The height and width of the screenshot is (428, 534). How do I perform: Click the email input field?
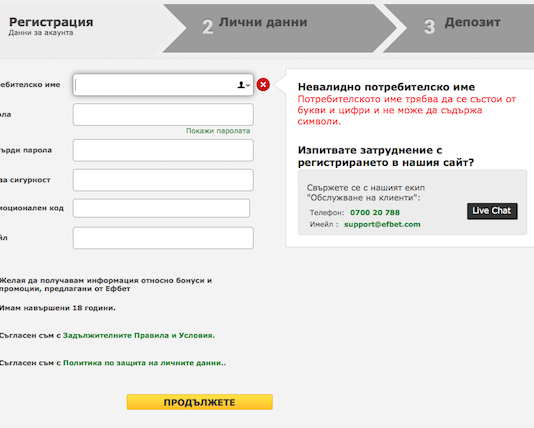tap(163, 238)
